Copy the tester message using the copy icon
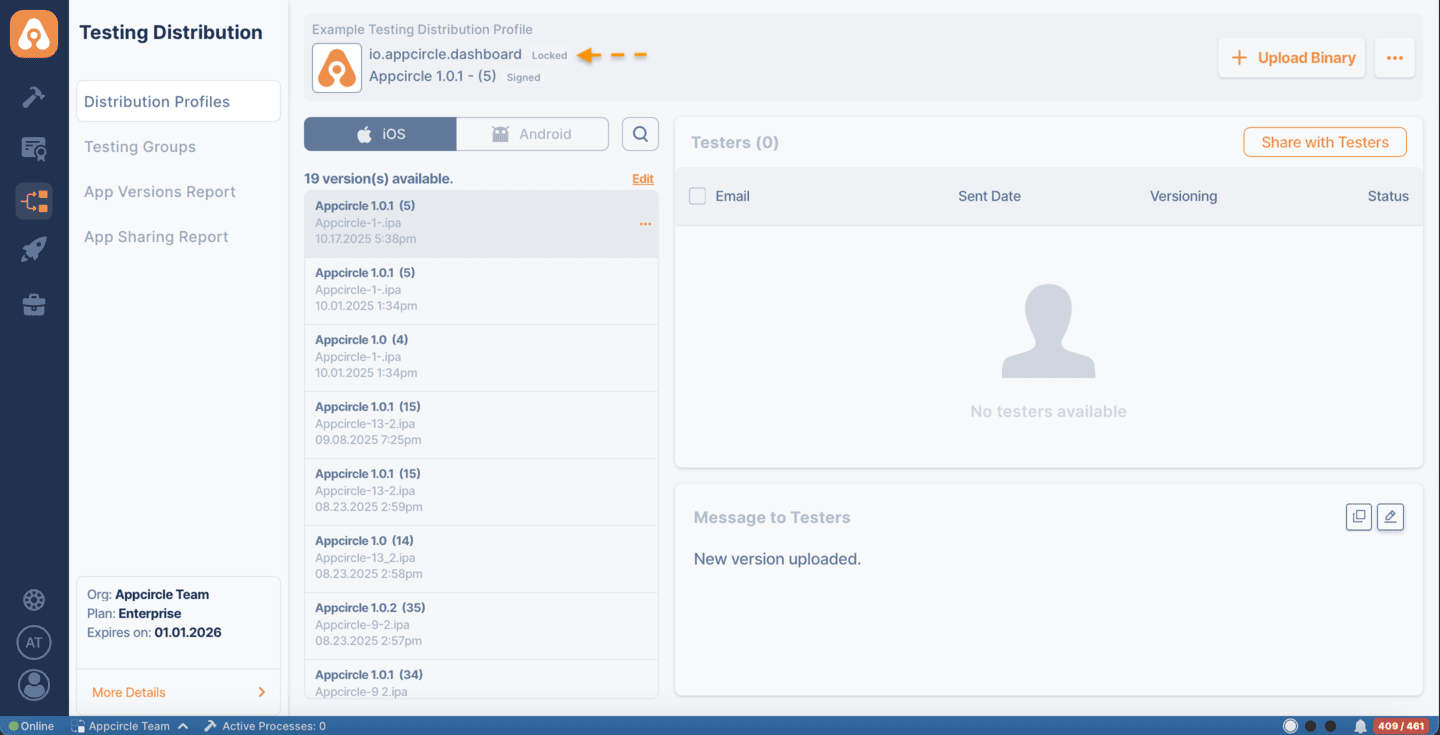This screenshot has height=735, width=1440. coord(1358,517)
